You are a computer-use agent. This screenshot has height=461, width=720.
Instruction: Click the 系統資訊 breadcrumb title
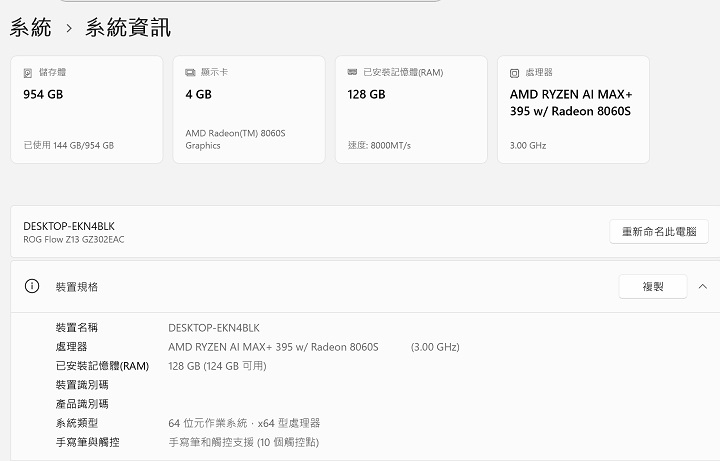[128, 27]
